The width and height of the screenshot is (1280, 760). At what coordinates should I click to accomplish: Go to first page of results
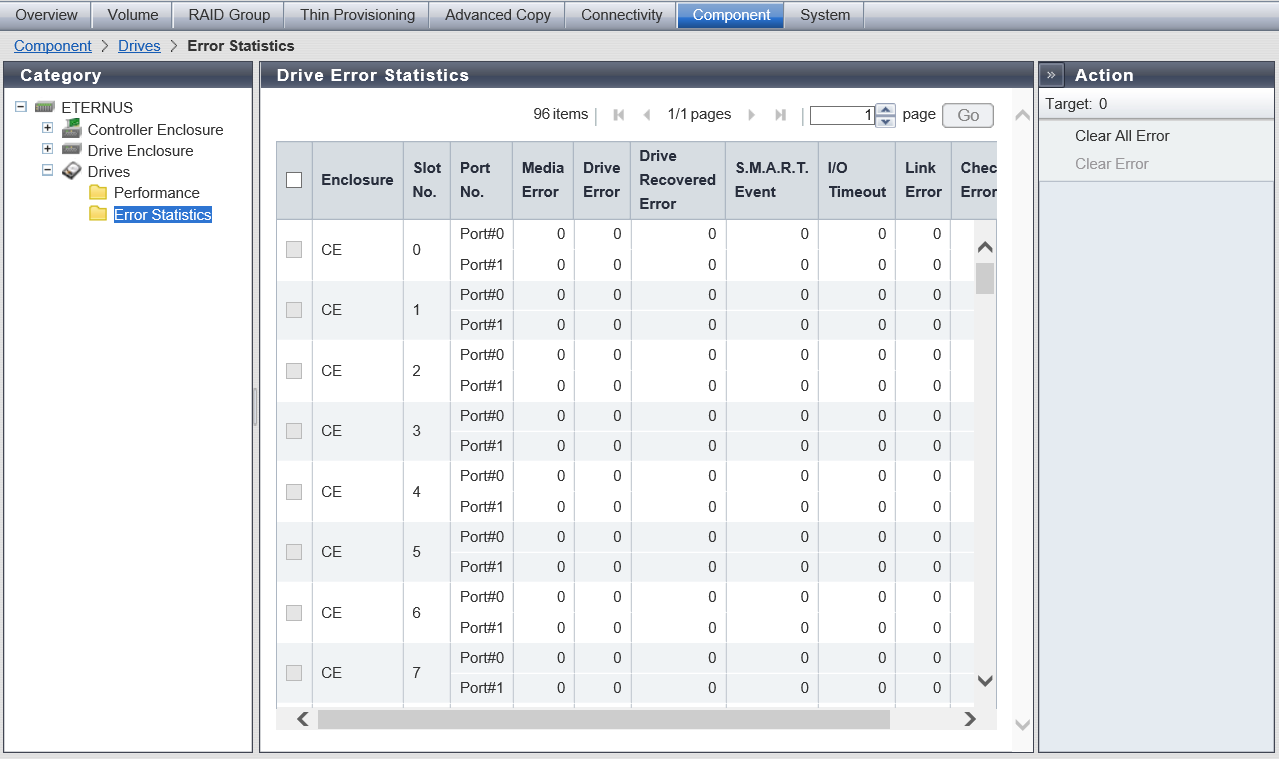(619, 115)
